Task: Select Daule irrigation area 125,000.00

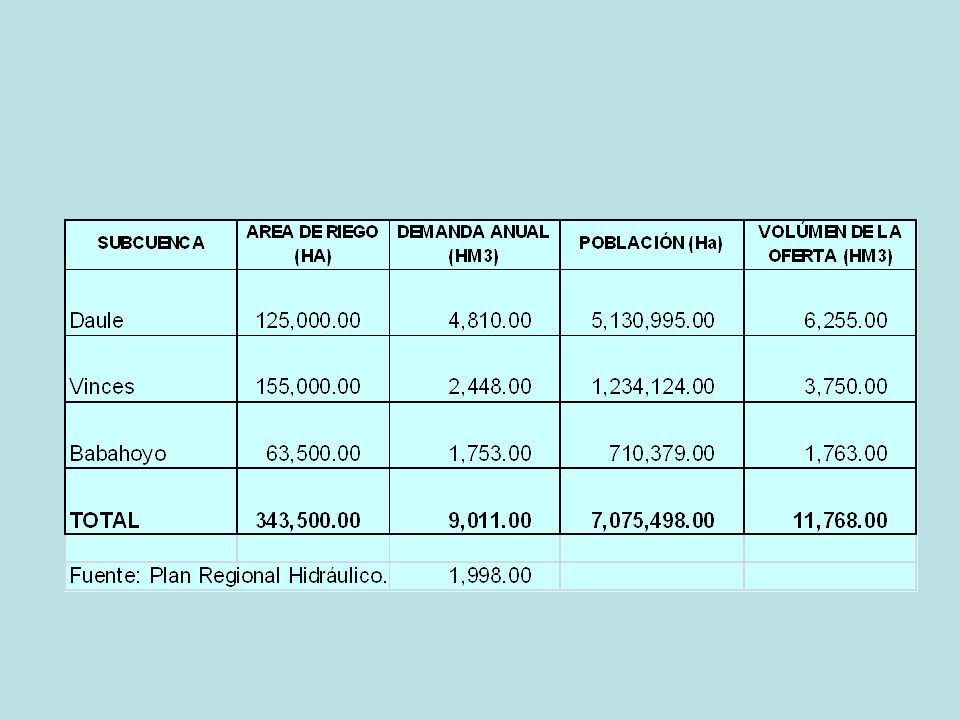Action: click(308, 320)
